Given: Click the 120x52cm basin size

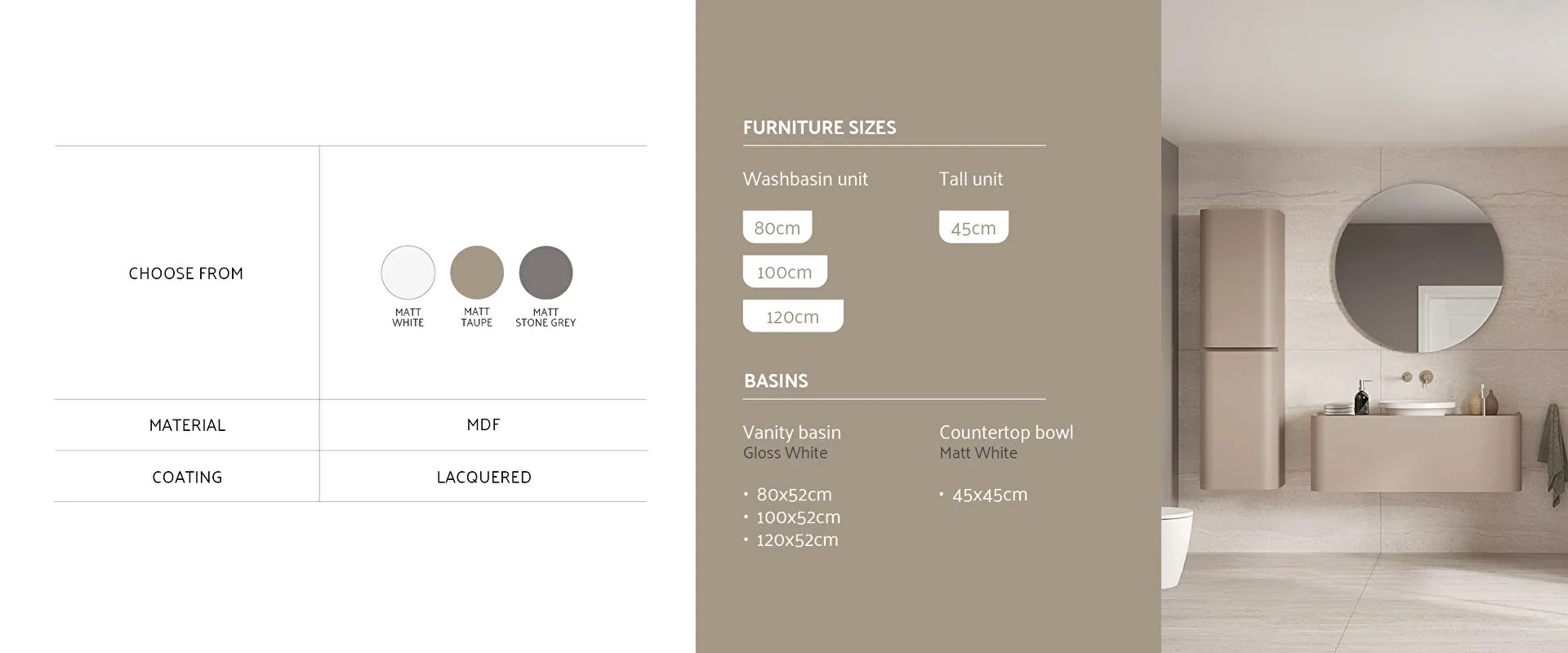Looking at the screenshot, I should (x=797, y=540).
